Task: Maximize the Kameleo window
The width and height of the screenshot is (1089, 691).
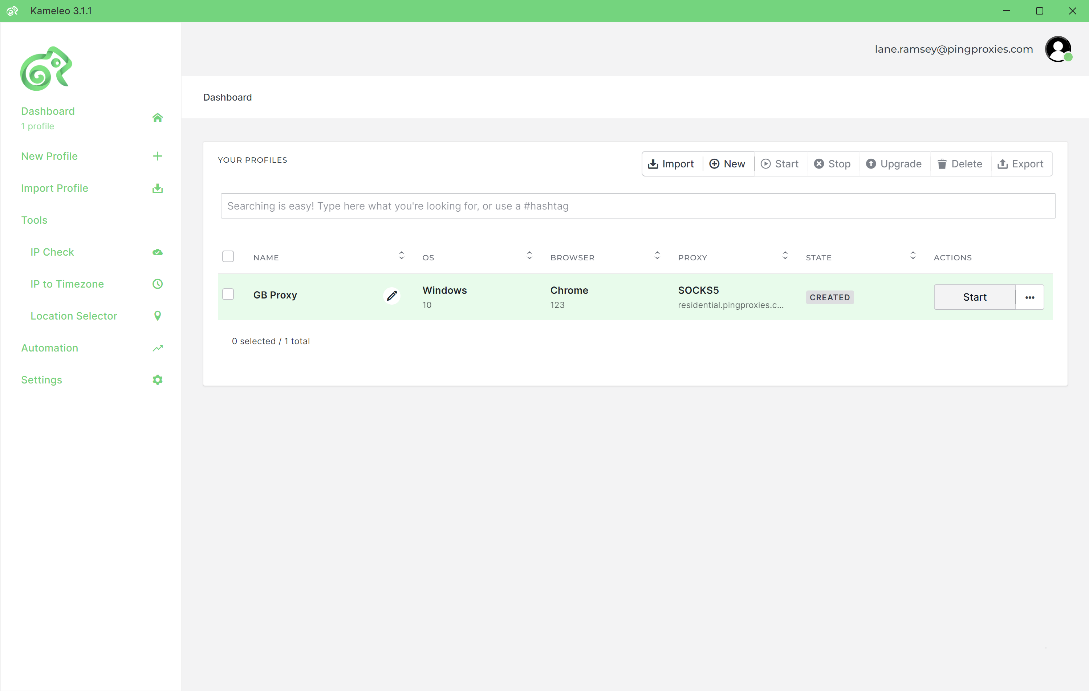Action: tap(1039, 10)
